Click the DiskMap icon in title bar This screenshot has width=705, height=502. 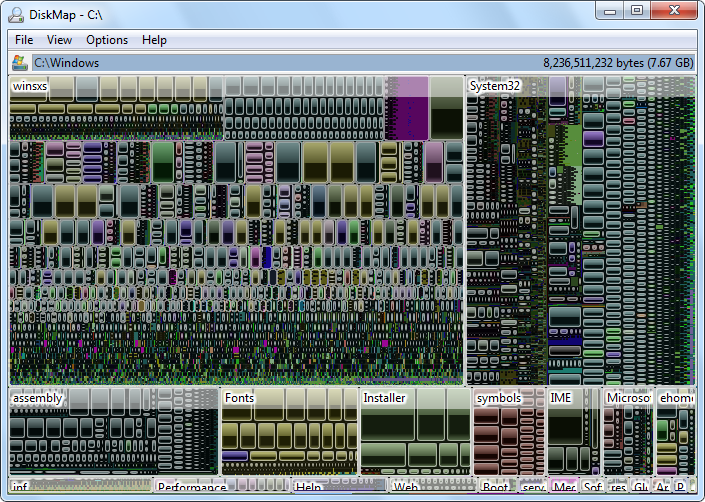[x=16, y=15]
